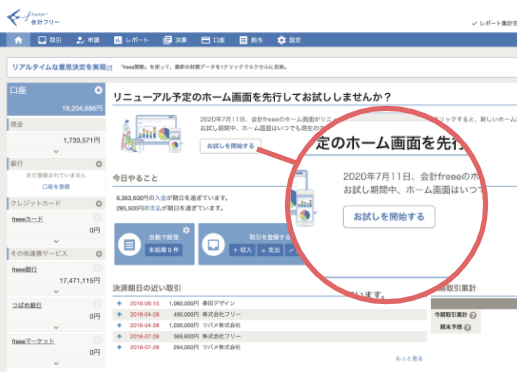Screen dimensions: 517x372
Task: Open the freeeカード account link
Action: pos(27,219)
